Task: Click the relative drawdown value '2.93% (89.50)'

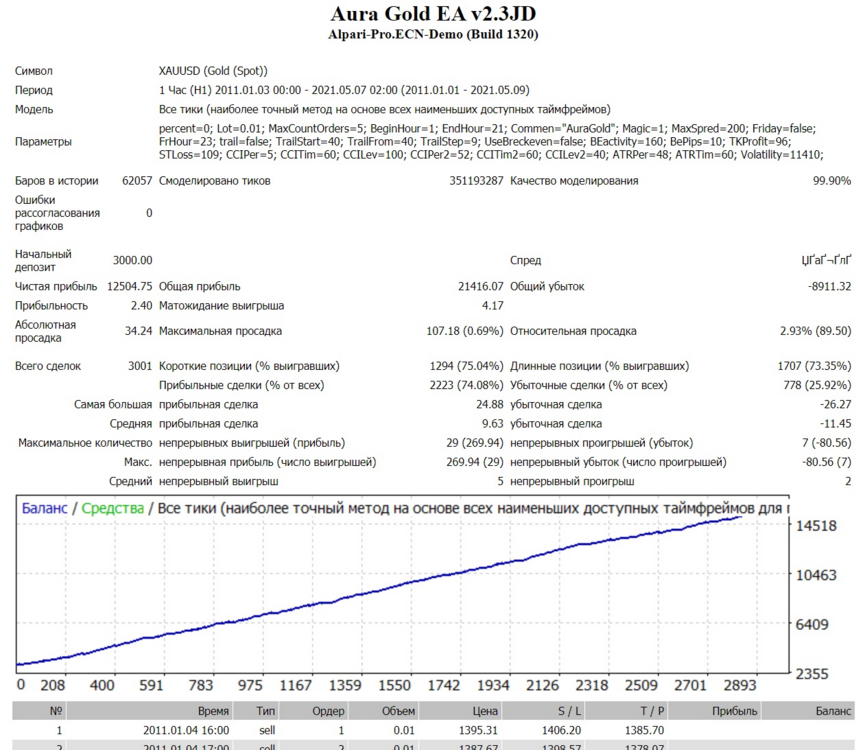Action: [x=815, y=331]
